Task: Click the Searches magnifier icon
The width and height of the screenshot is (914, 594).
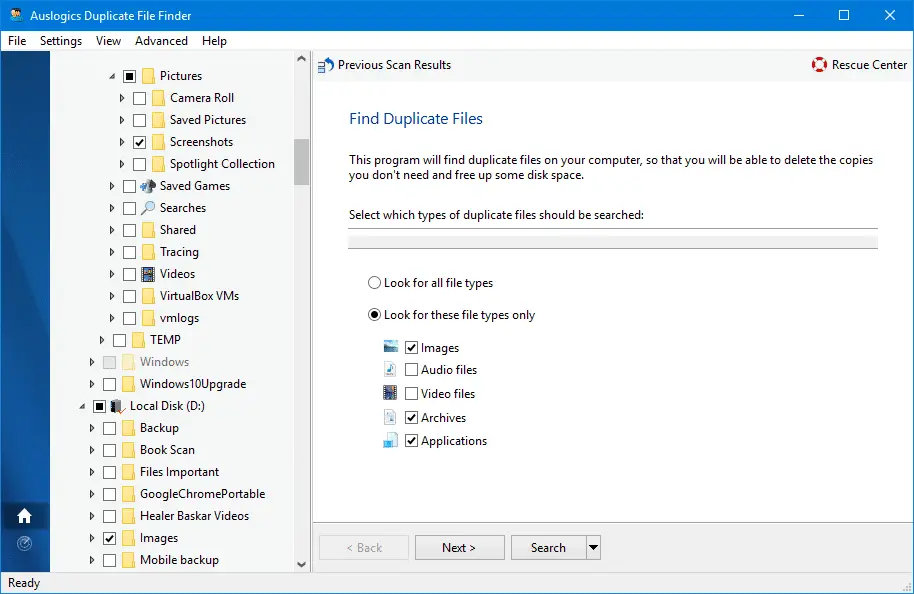Action: [149, 208]
